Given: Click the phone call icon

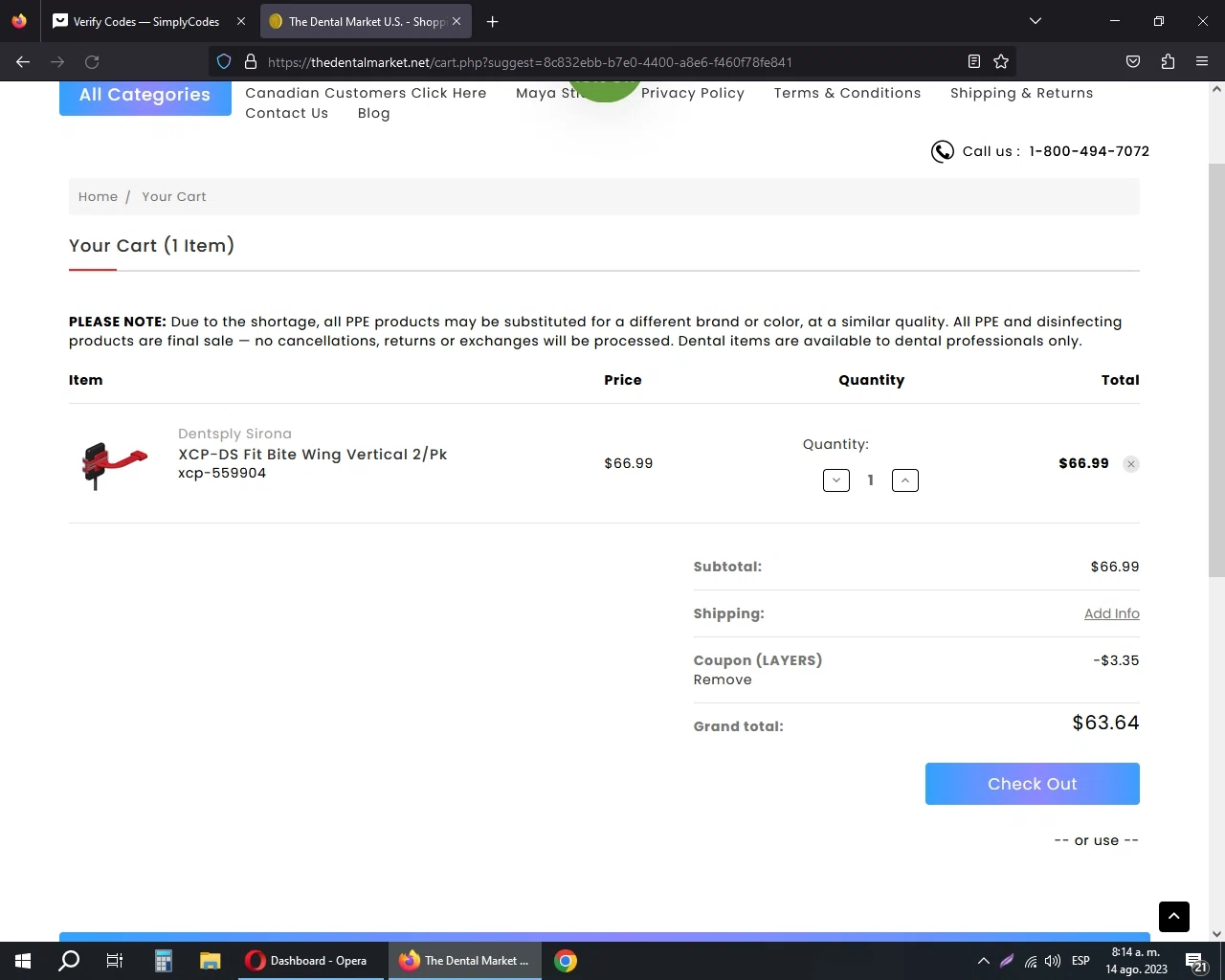Looking at the screenshot, I should 943,151.
